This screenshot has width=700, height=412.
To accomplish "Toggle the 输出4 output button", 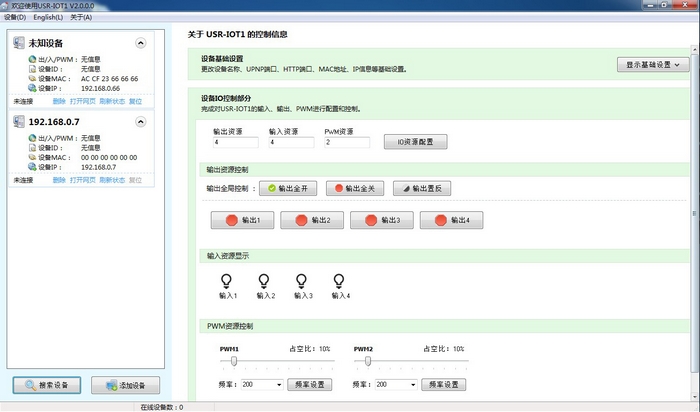I will tap(451, 220).
